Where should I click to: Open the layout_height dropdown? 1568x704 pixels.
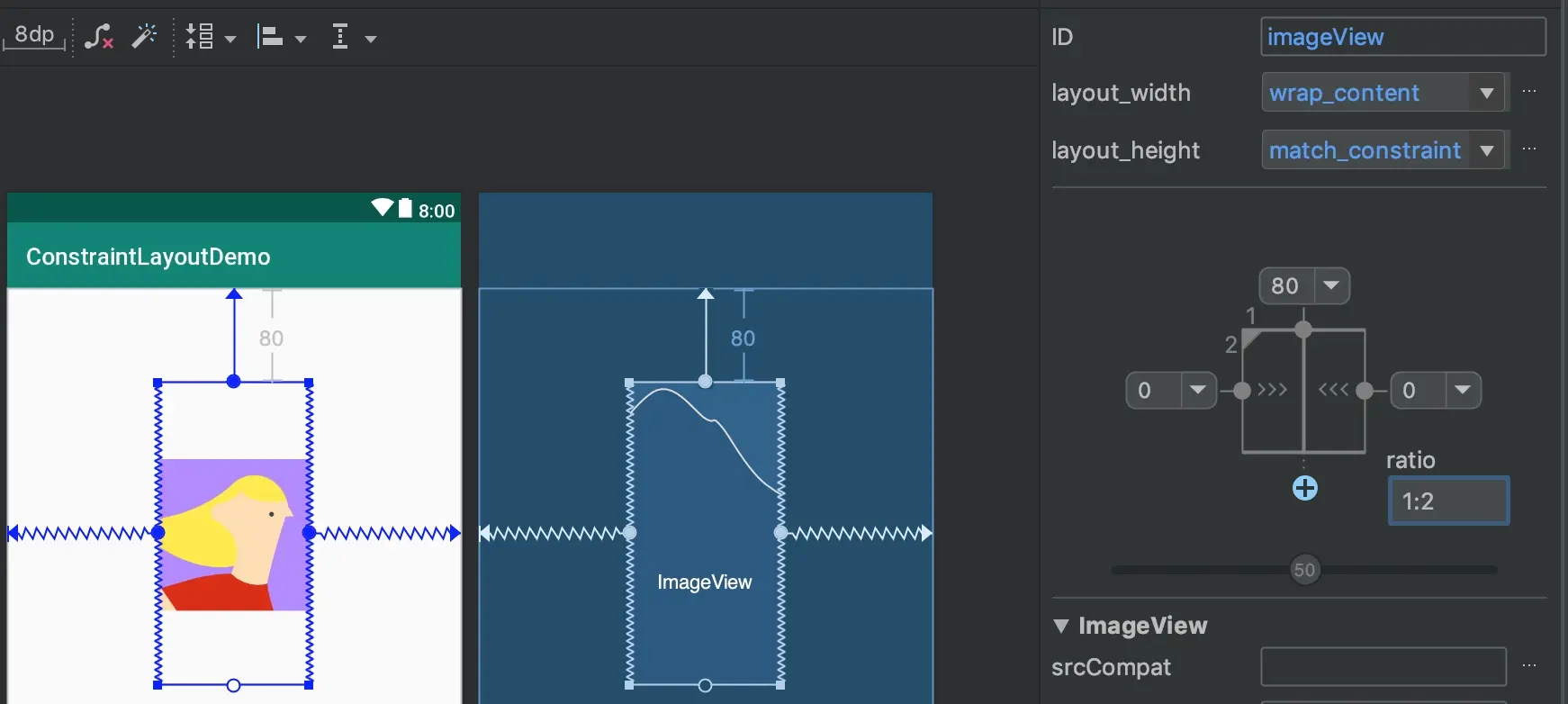click(x=1486, y=150)
